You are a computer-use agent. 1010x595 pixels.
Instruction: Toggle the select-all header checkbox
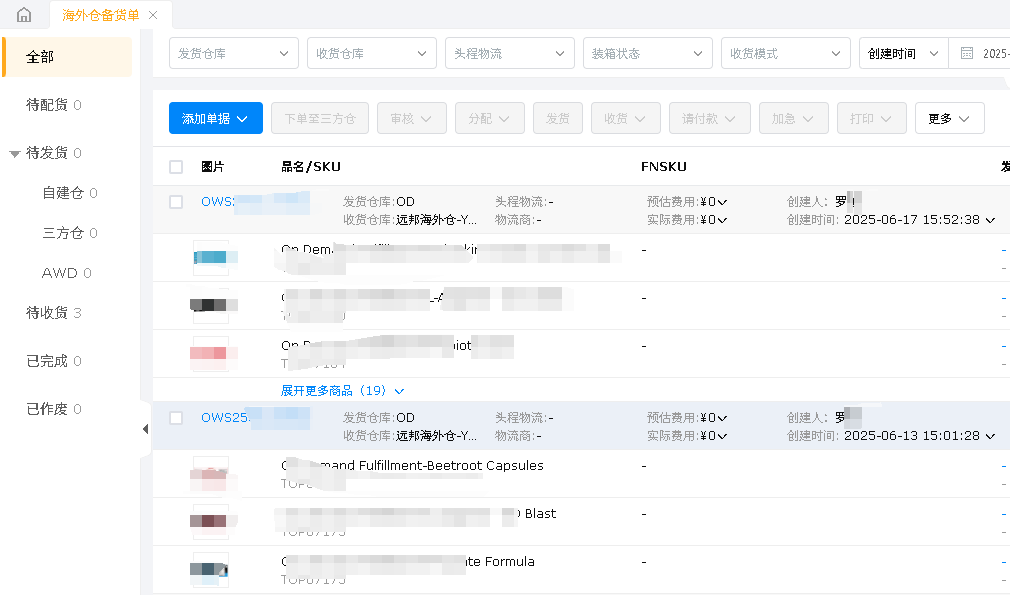(x=176, y=167)
